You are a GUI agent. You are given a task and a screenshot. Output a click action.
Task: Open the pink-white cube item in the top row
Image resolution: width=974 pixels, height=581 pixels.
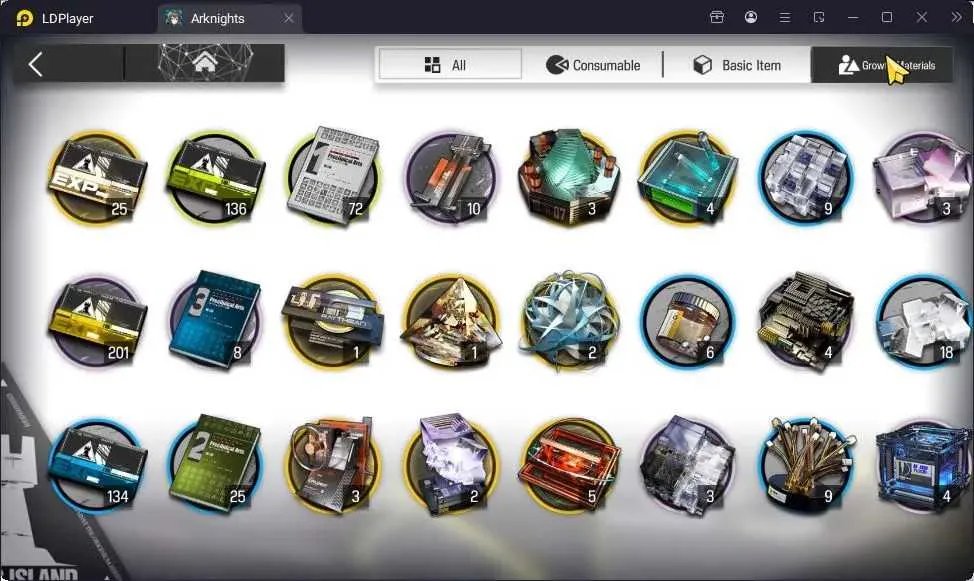pyautogui.click(x=924, y=178)
